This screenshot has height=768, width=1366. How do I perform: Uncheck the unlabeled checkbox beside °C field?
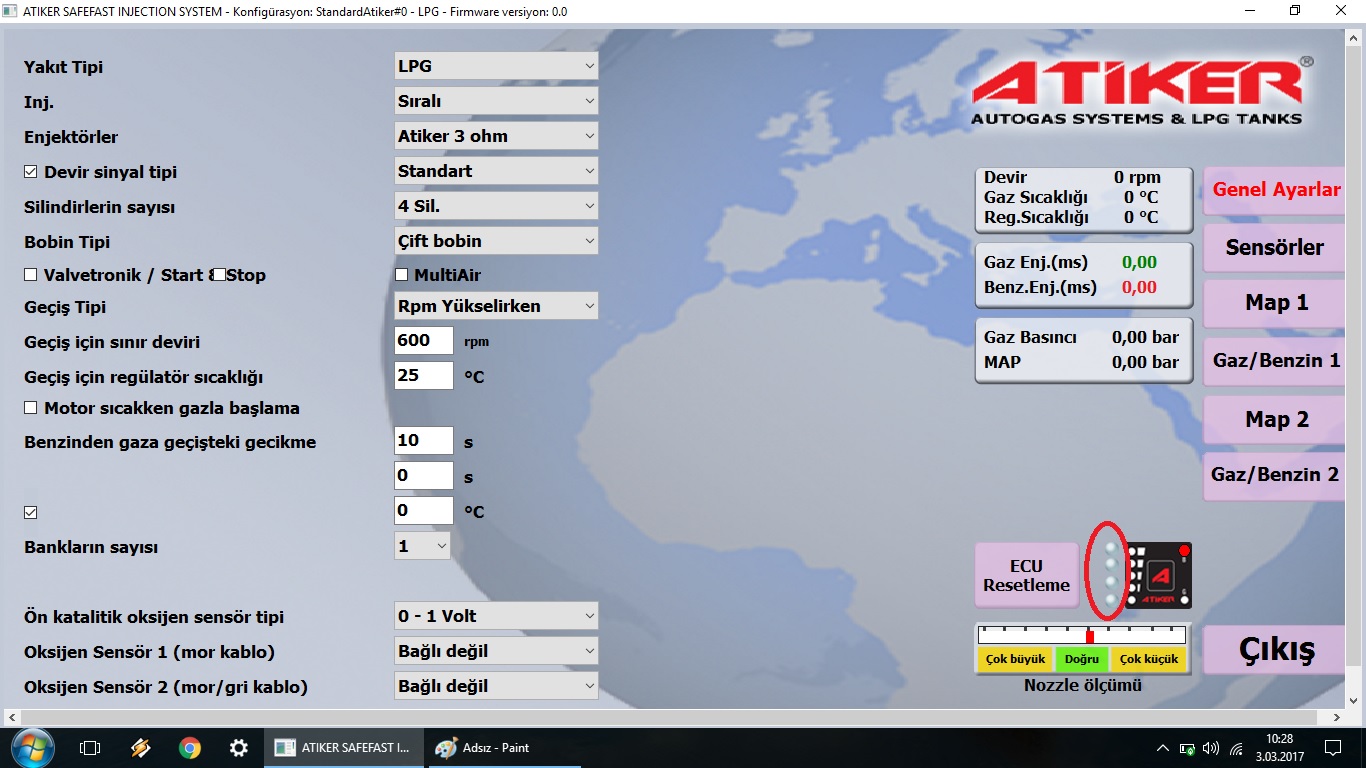(30, 512)
